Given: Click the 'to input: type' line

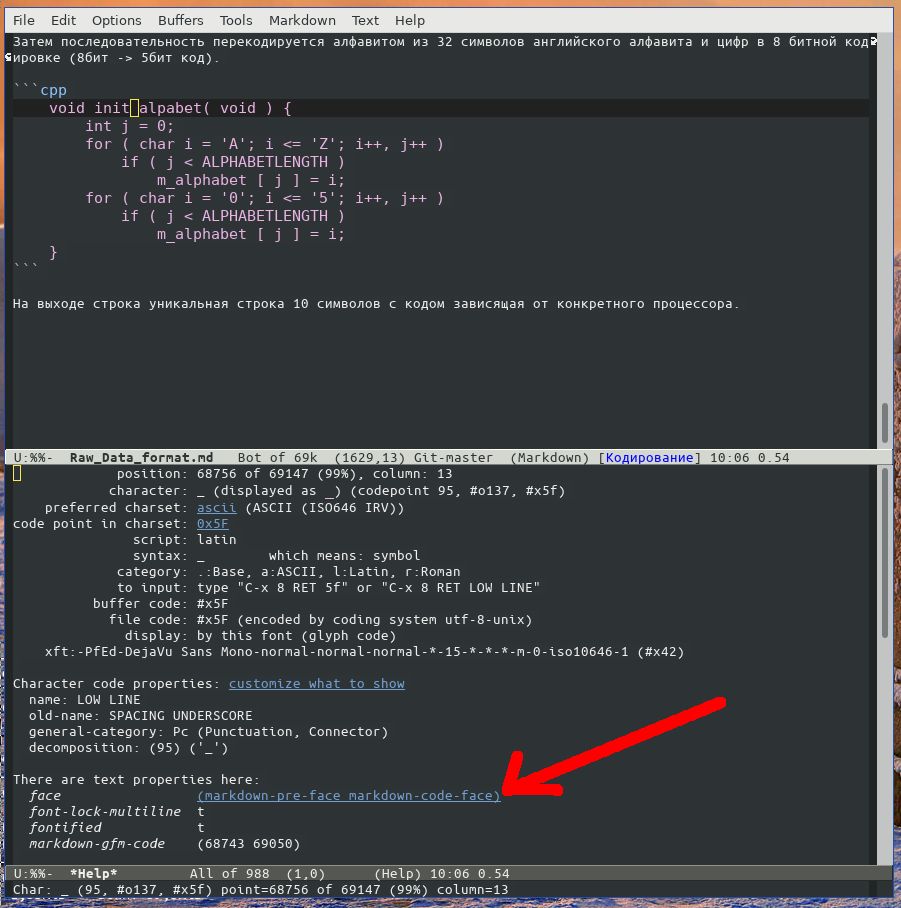Looking at the screenshot, I should (328, 588).
